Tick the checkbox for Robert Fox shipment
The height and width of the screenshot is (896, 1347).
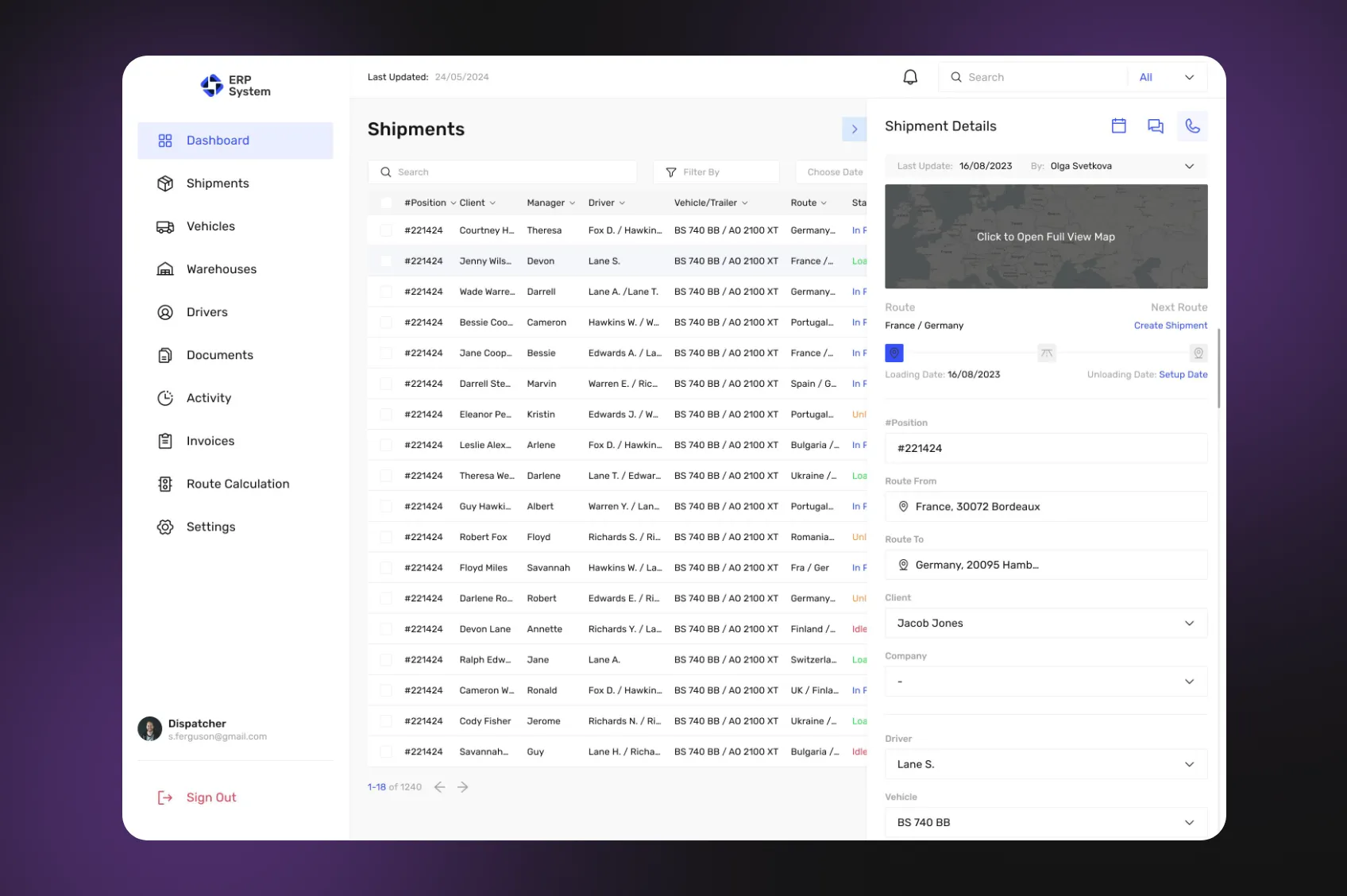coord(386,538)
